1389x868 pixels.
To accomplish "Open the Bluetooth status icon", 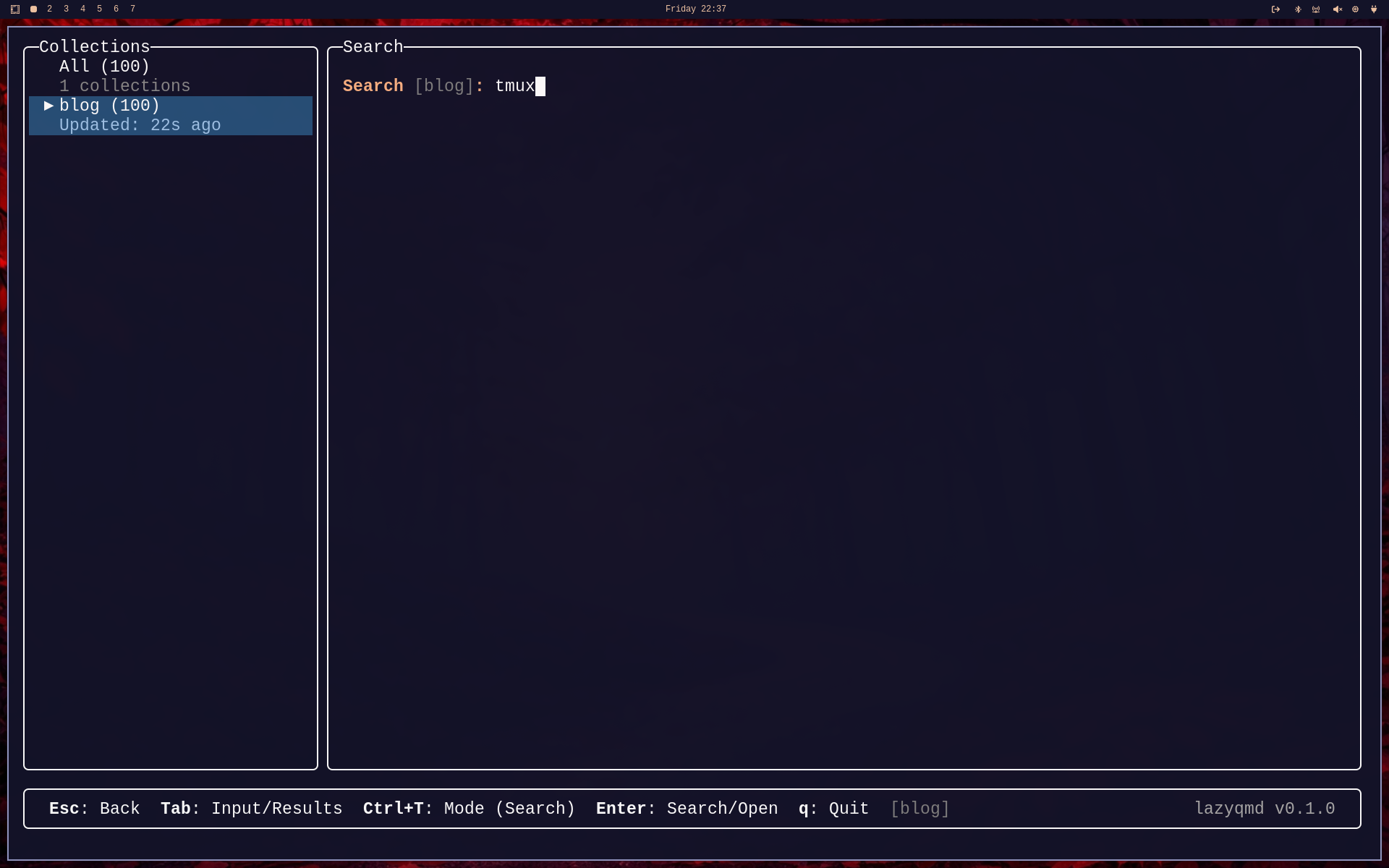I will tap(1297, 9).
